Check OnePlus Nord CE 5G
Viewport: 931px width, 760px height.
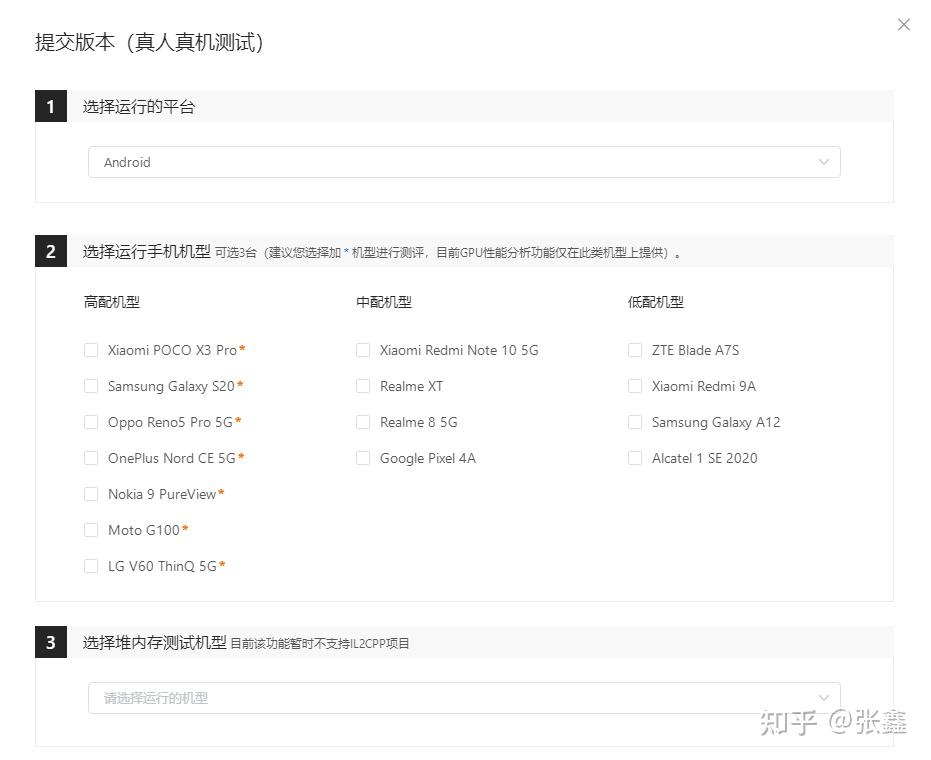pyautogui.click(x=91, y=458)
